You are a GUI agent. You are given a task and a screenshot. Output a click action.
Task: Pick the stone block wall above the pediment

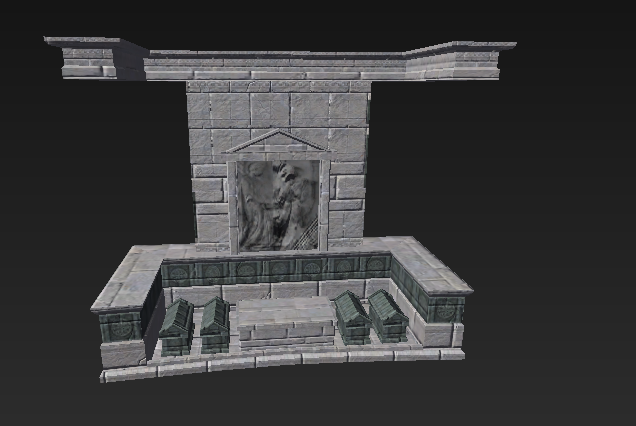pyautogui.click(x=278, y=108)
